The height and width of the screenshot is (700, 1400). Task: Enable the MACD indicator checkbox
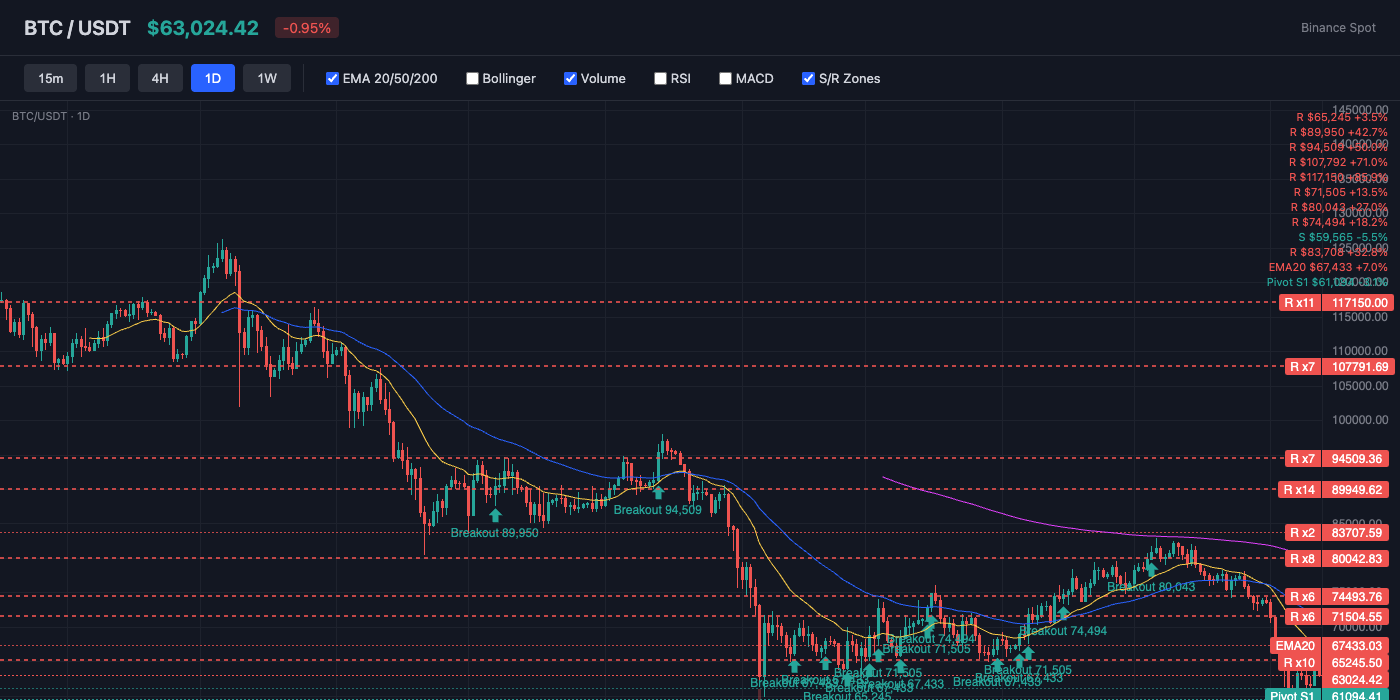[725, 78]
